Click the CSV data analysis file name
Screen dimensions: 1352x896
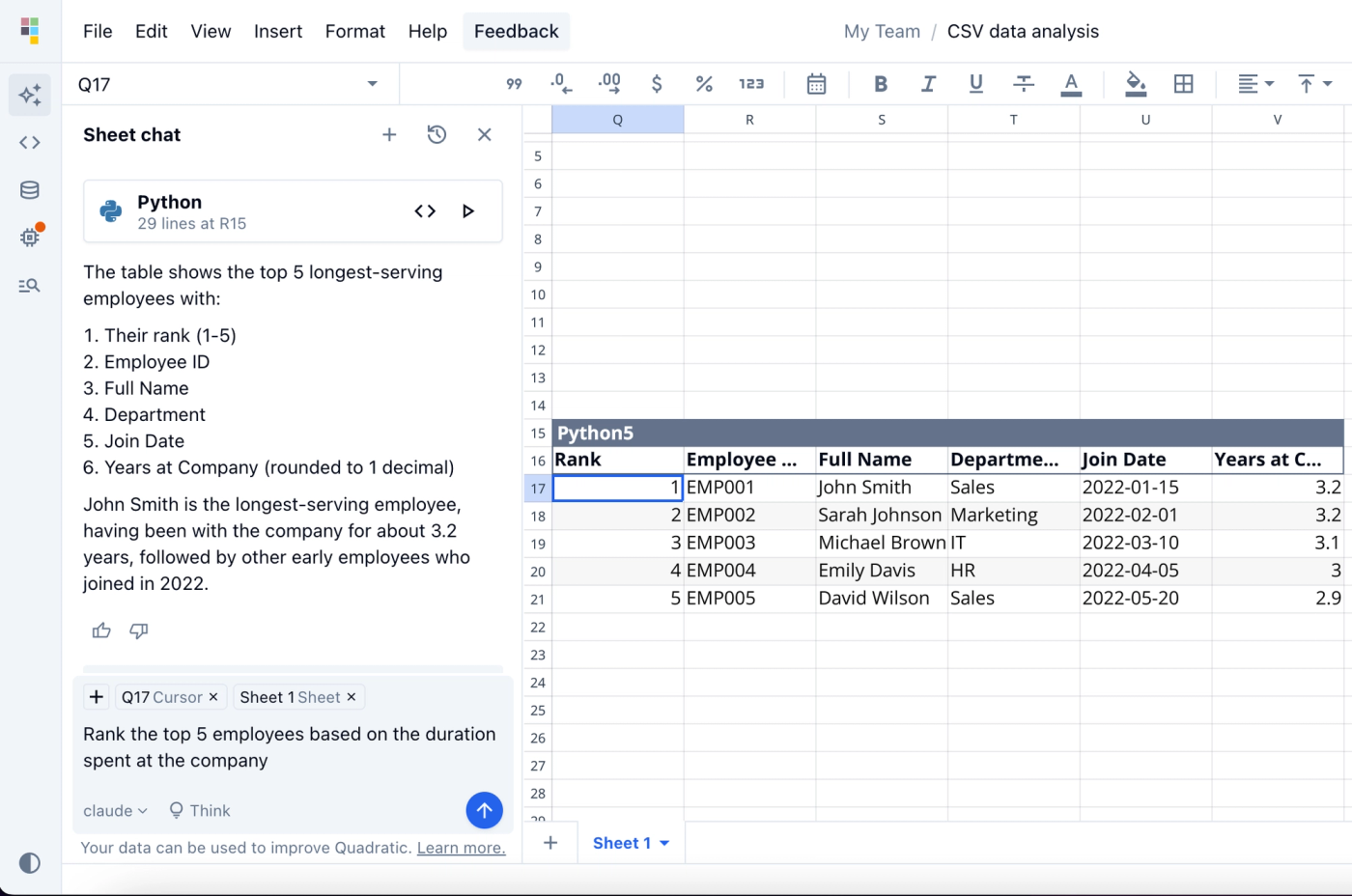1023,31
